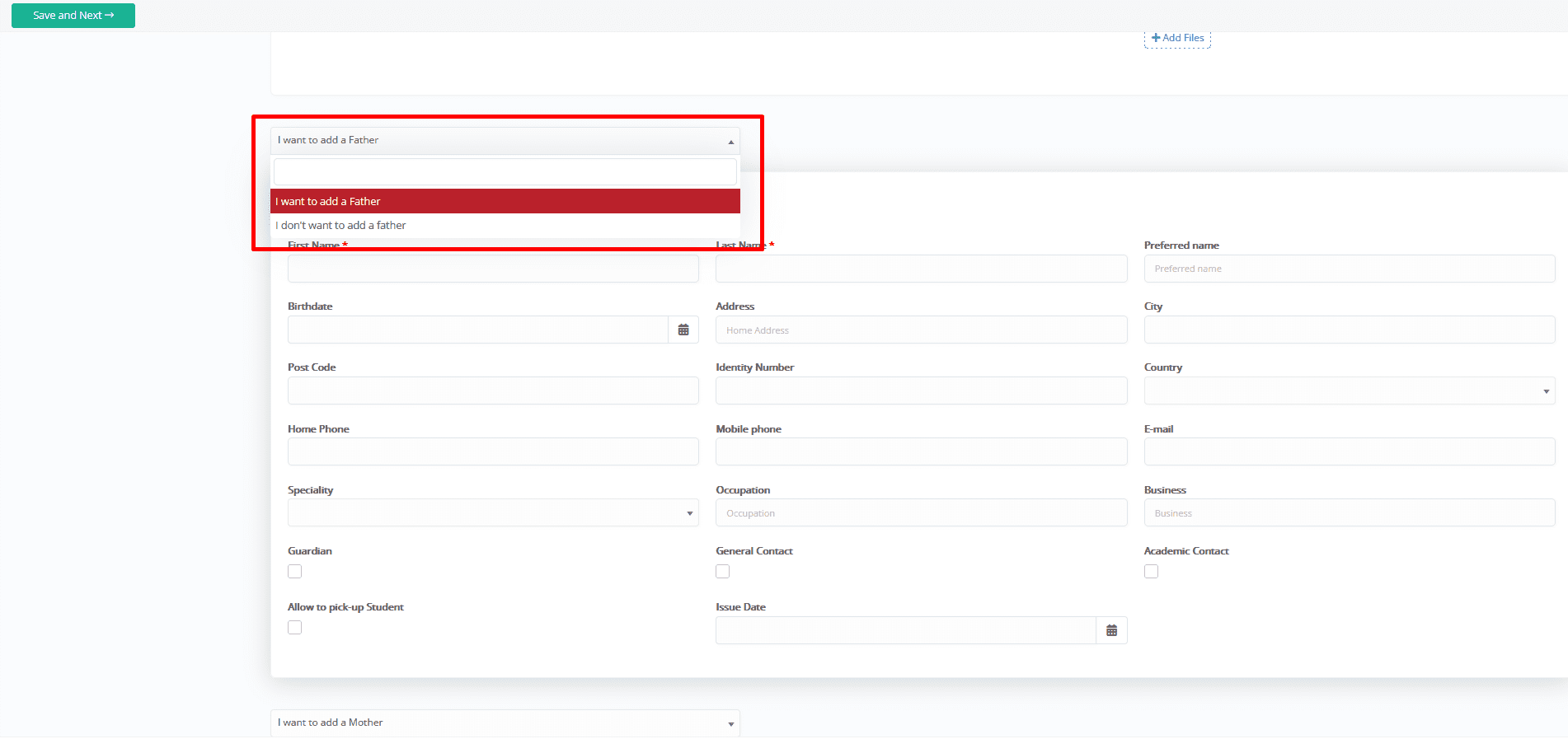The image size is (1568, 739).
Task: Click the Save and Next button
Action: [73, 16]
